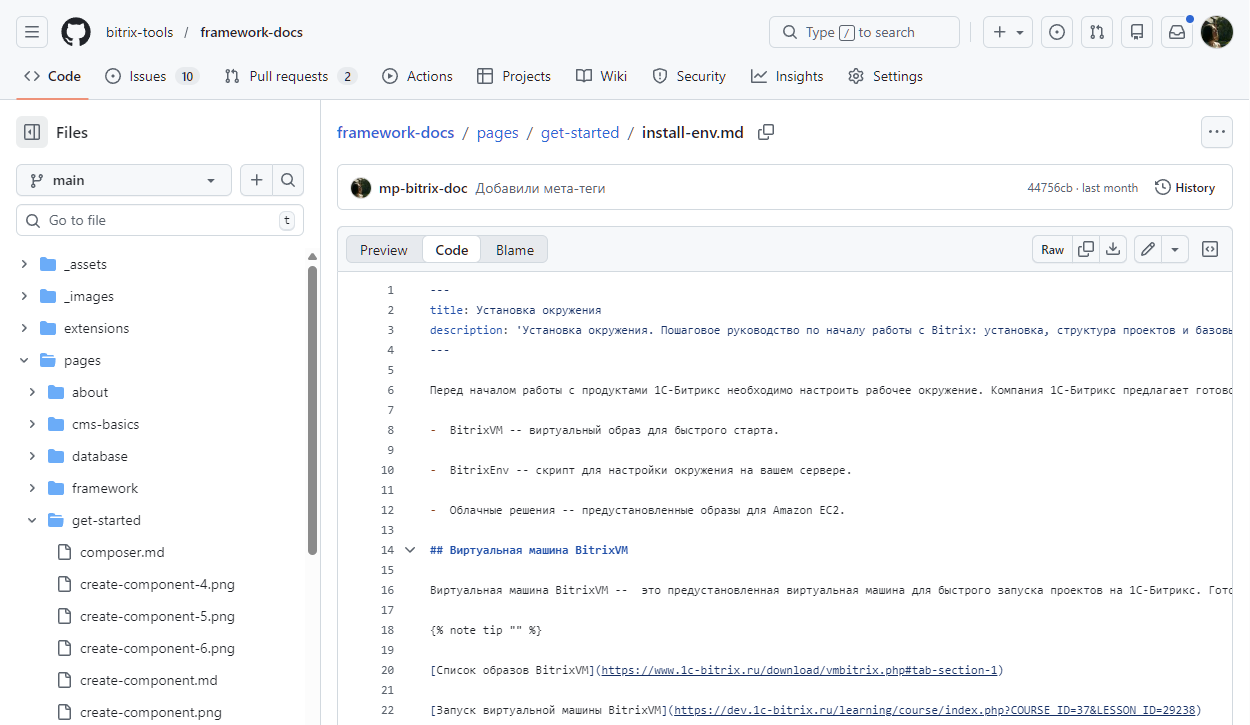
Task: Copy file path with the copy icon
Action: [766, 132]
